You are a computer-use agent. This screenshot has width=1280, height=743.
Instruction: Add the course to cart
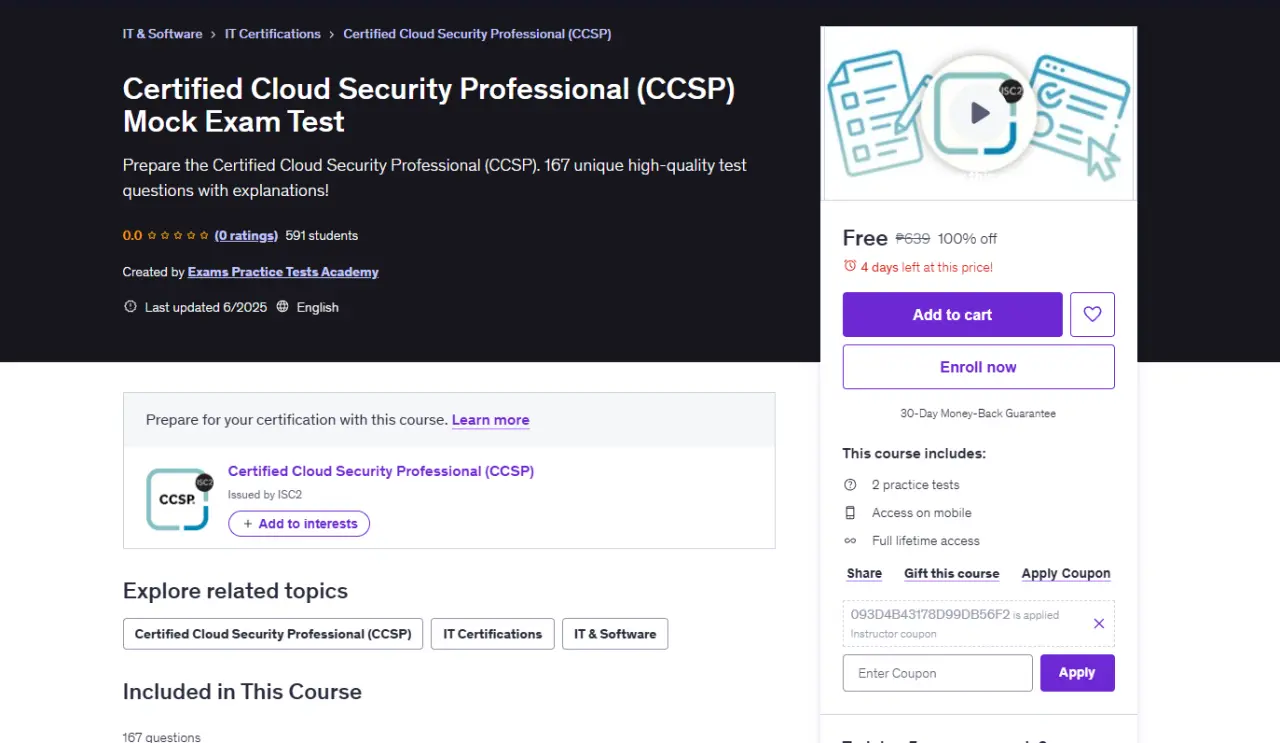952,314
